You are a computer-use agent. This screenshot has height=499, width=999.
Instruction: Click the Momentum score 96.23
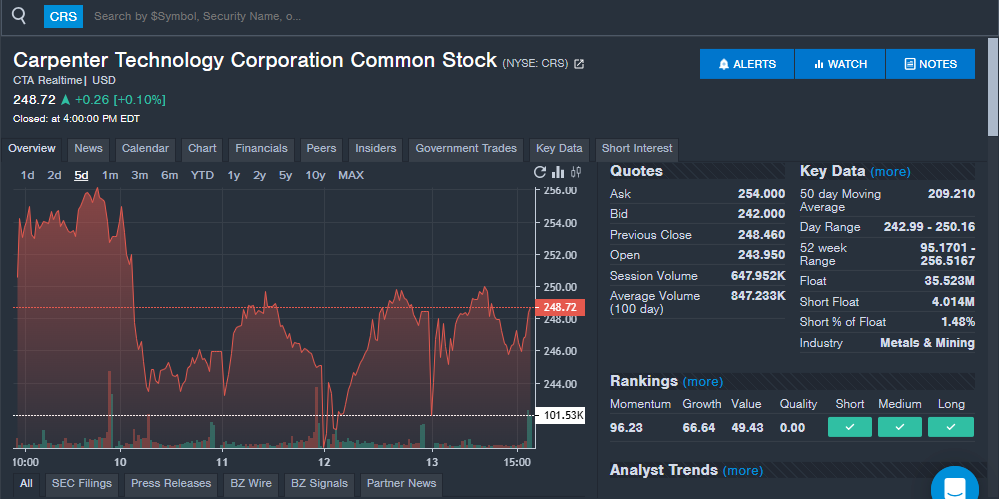pyautogui.click(x=626, y=428)
